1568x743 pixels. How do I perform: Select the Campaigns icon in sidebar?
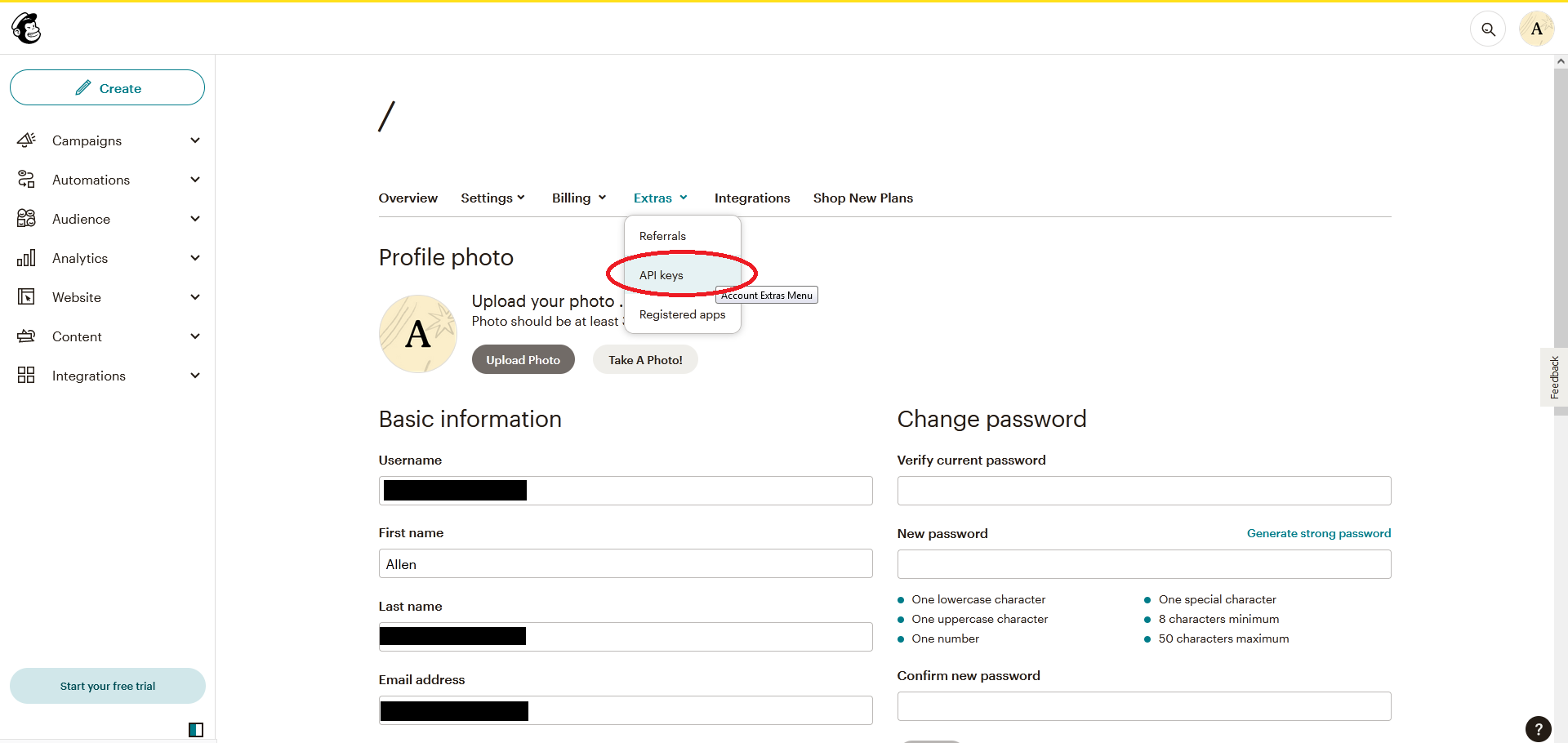click(27, 140)
